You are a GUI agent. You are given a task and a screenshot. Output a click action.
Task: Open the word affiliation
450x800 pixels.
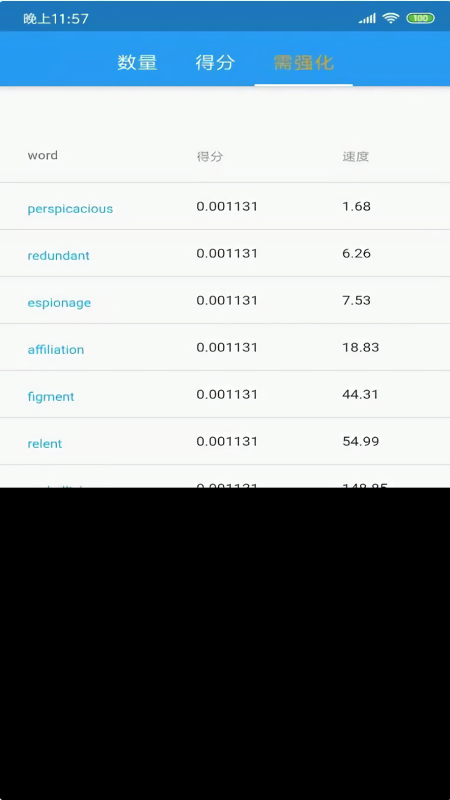click(x=56, y=349)
